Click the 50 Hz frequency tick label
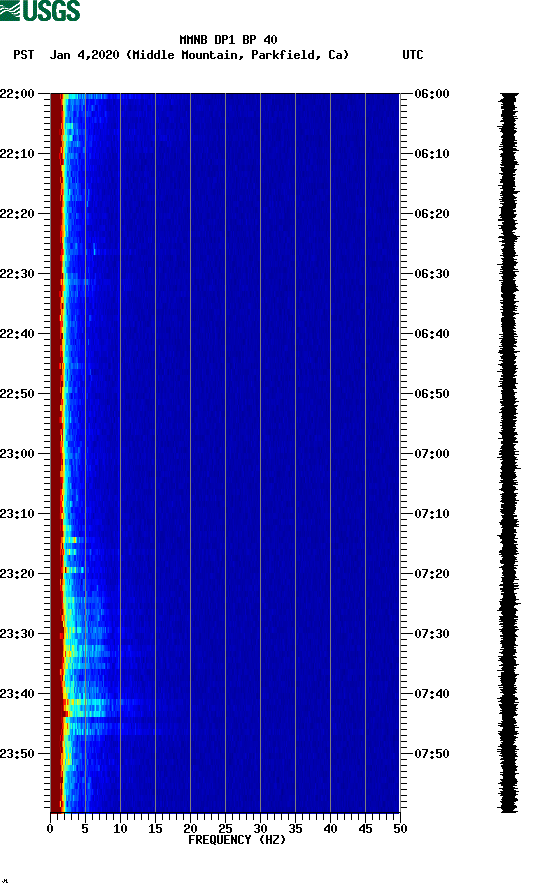 pos(400,829)
